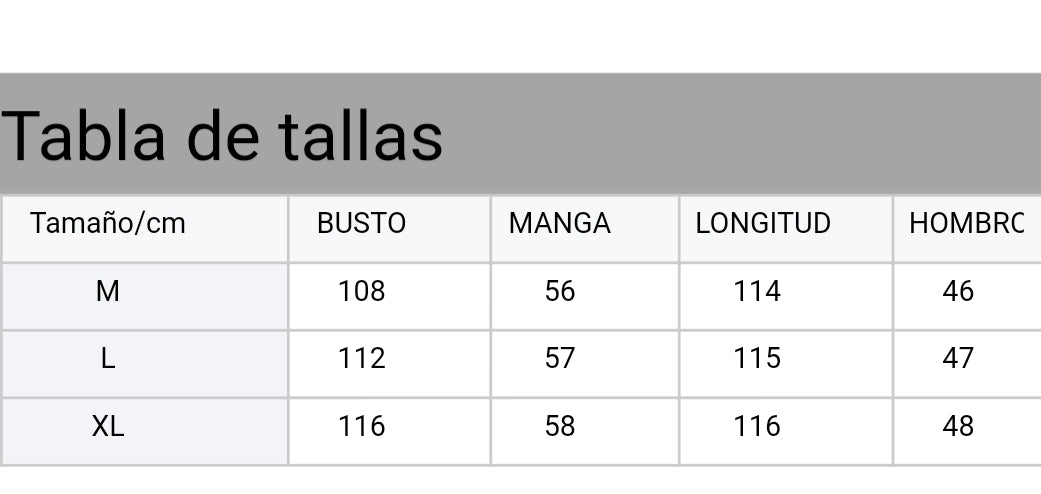
Task: Click the bust value 112 cell
Action: (x=361, y=358)
